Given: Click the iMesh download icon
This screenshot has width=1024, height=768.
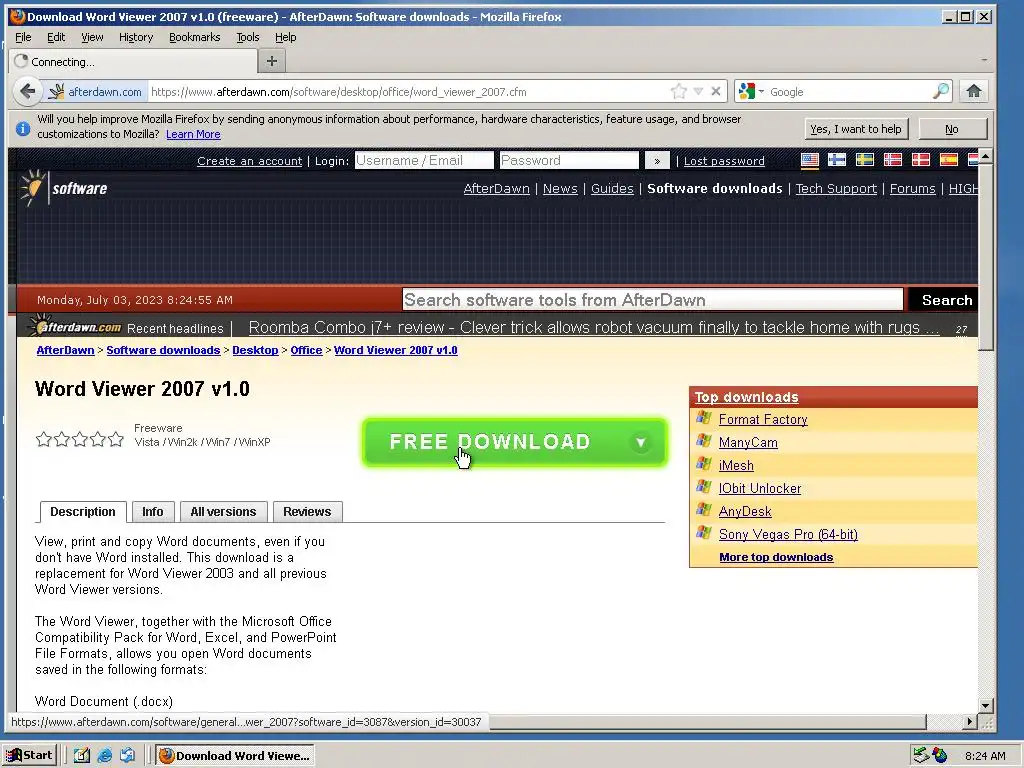Looking at the screenshot, I should click(703, 464).
